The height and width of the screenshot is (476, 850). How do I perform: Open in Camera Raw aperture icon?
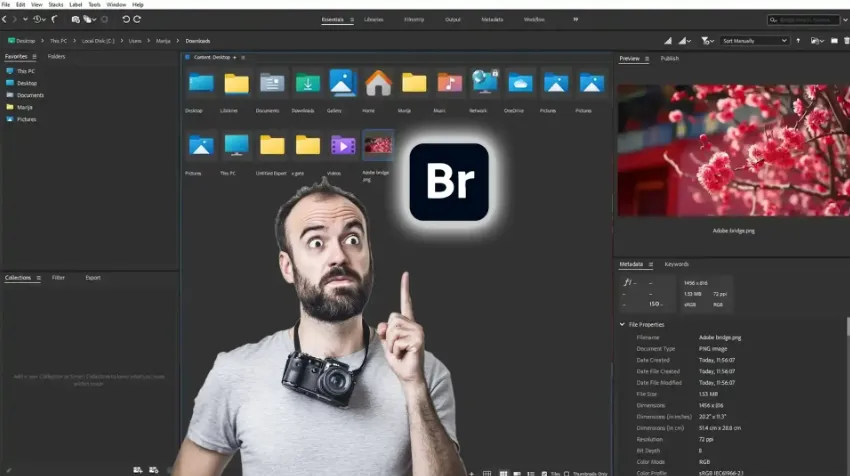click(x=105, y=19)
